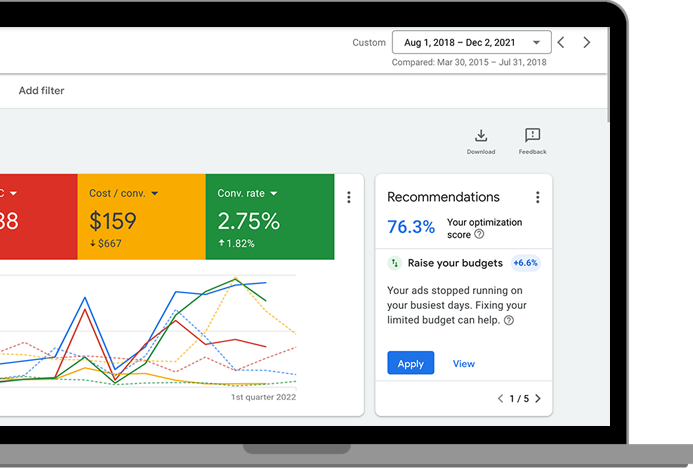The height and width of the screenshot is (469, 693).
Task: Expand the Cost / conv. metric dropdown
Action: pyautogui.click(x=154, y=193)
